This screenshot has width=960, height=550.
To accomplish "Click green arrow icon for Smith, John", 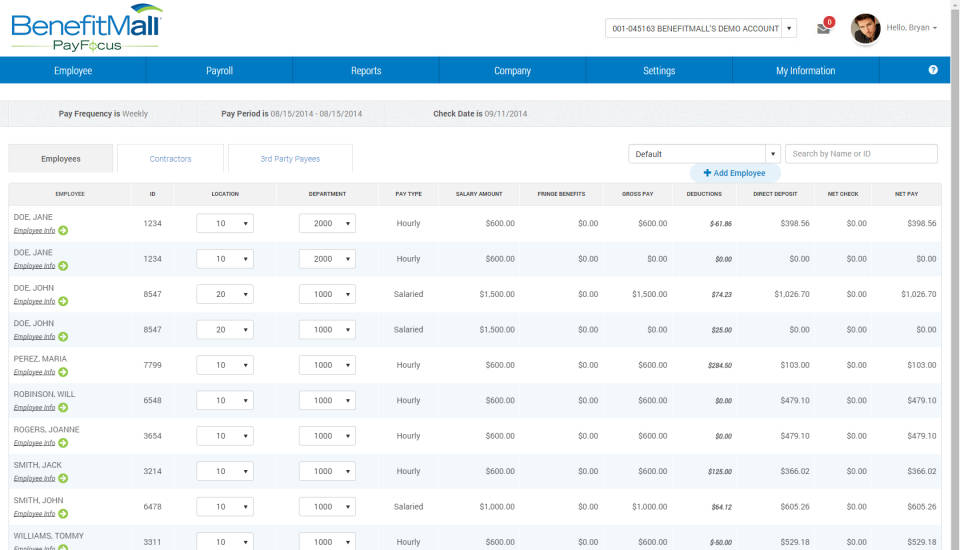I will tap(63, 514).
